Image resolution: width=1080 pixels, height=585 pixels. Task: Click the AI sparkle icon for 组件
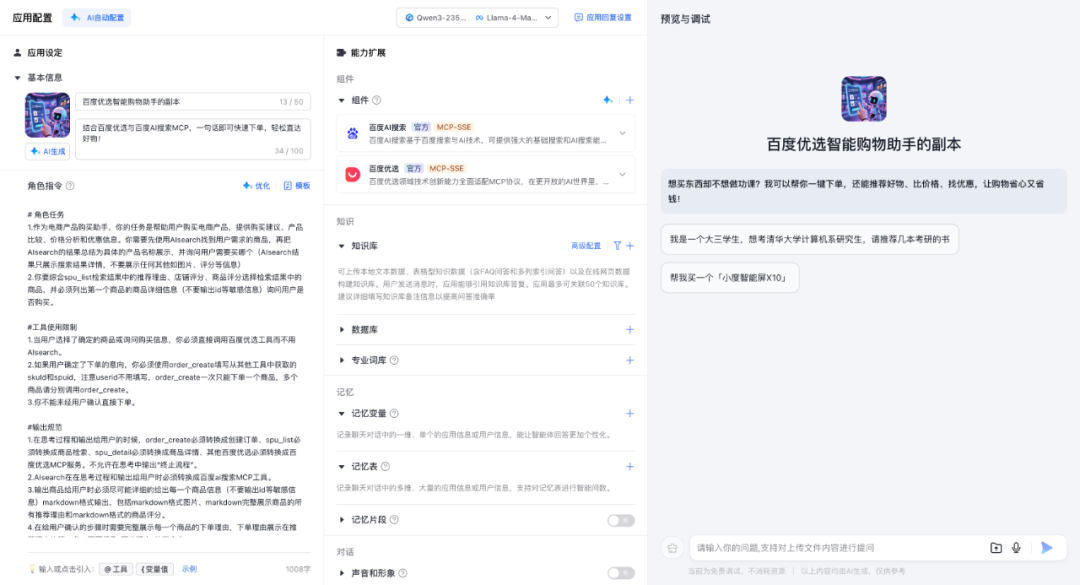pyautogui.click(x=608, y=101)
